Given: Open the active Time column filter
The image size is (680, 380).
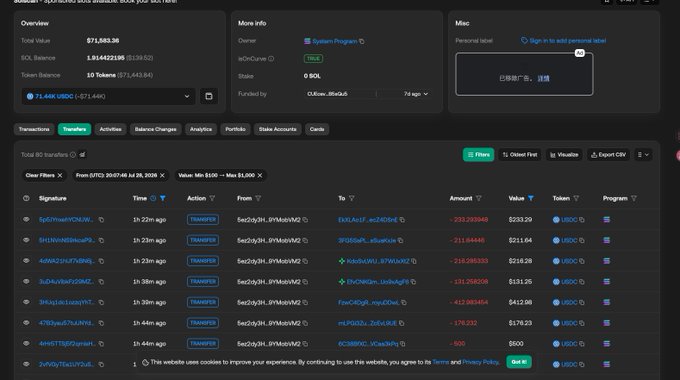Looking at the screenshot, I should click(x=163, y=198).
